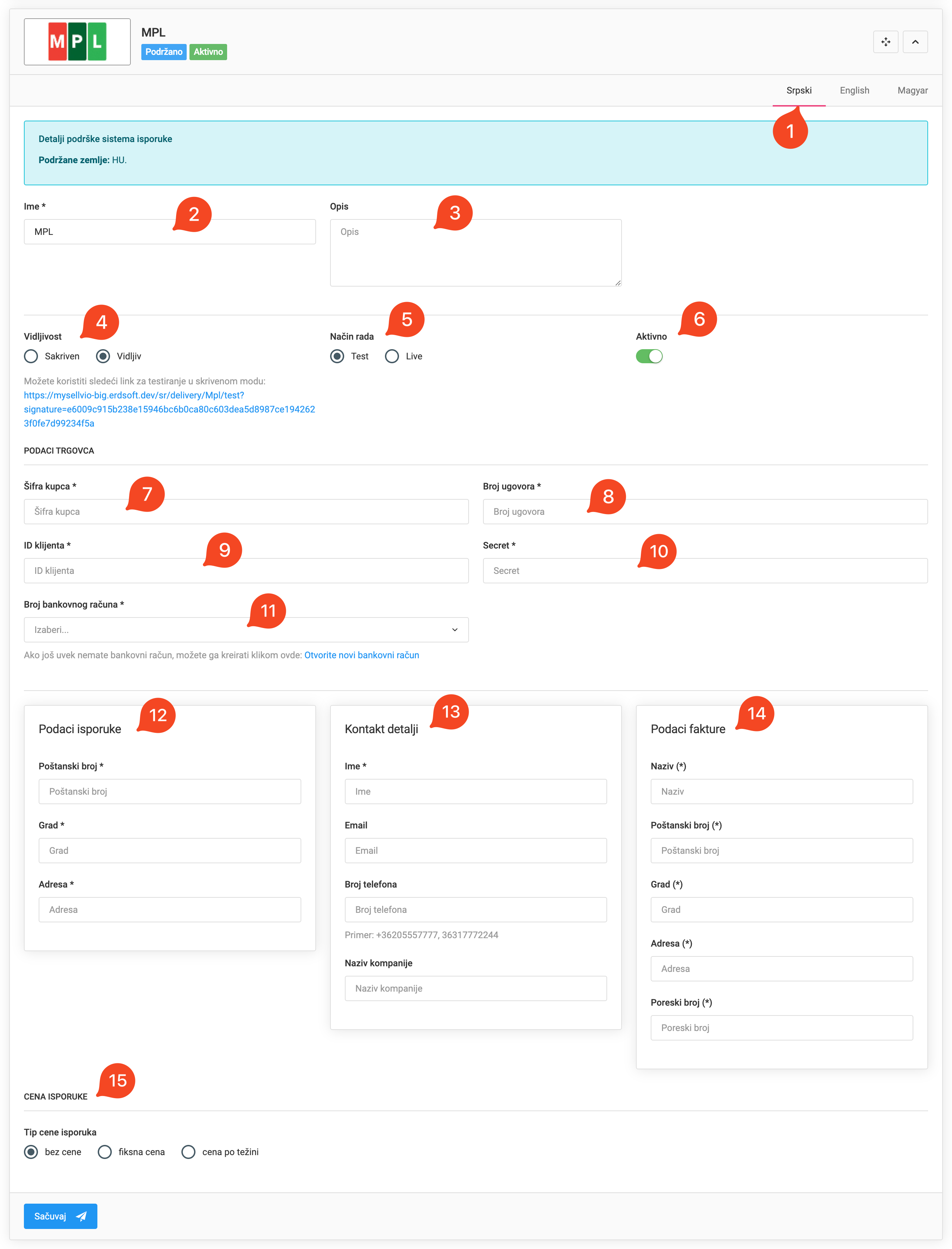Switch to the English language tab
The width and height of the screenshot is (952, 1249).
[x=854, y=90]
